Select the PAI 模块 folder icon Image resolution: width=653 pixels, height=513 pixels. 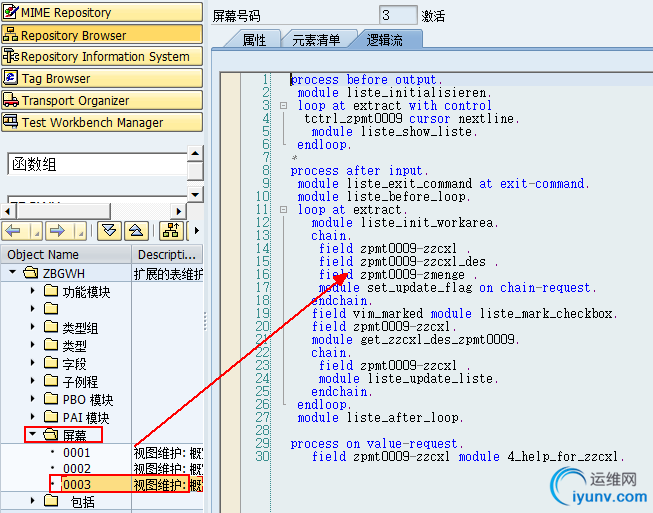click(51, 416)
